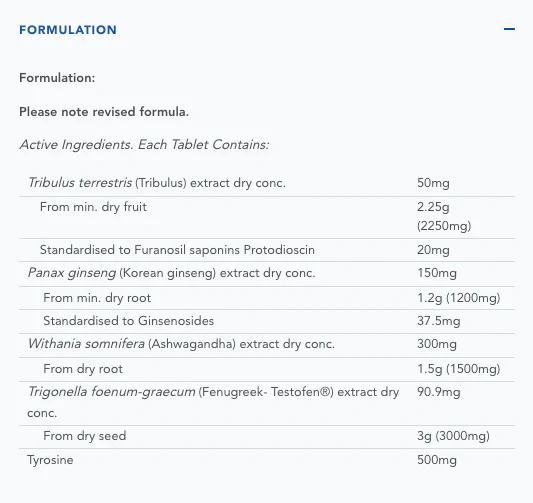
Task: Click the Furanosil saponins Protodioscin row
Action: pos(267,250)
